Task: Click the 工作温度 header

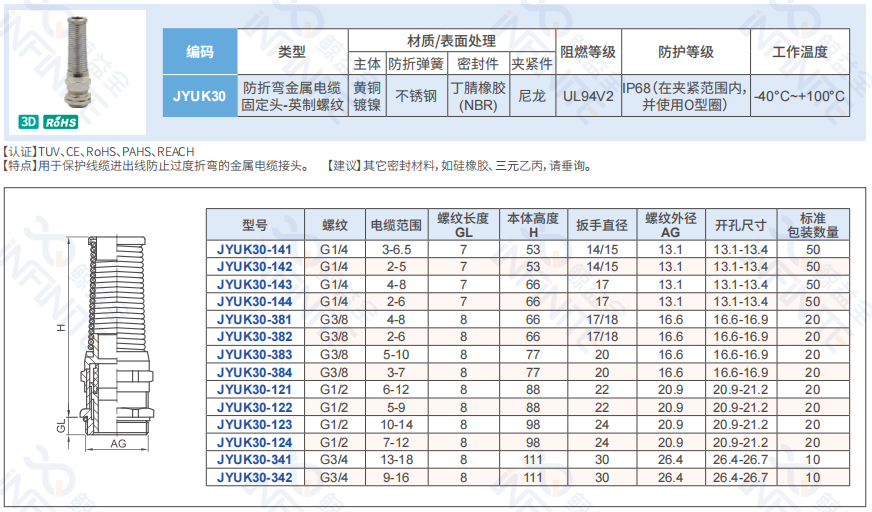Action: tap(800, 52)
